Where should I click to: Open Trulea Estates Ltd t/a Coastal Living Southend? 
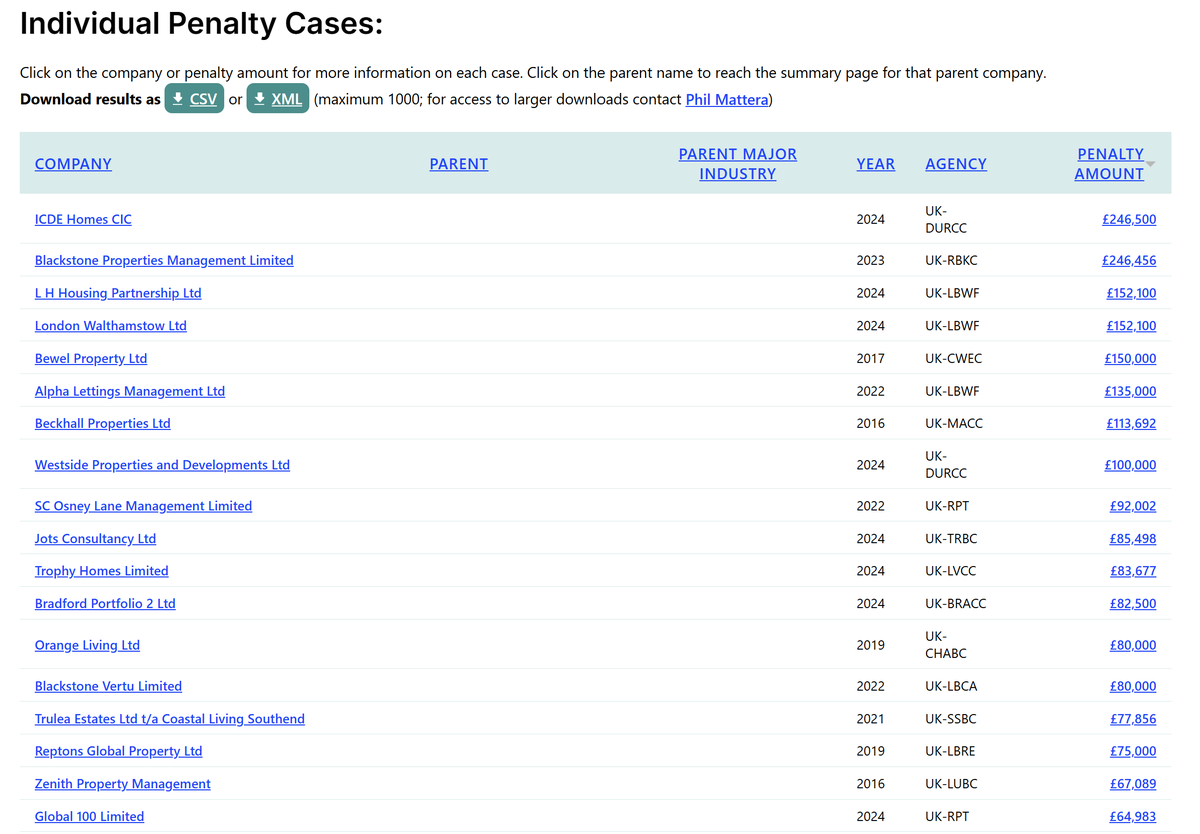point(170,719)
